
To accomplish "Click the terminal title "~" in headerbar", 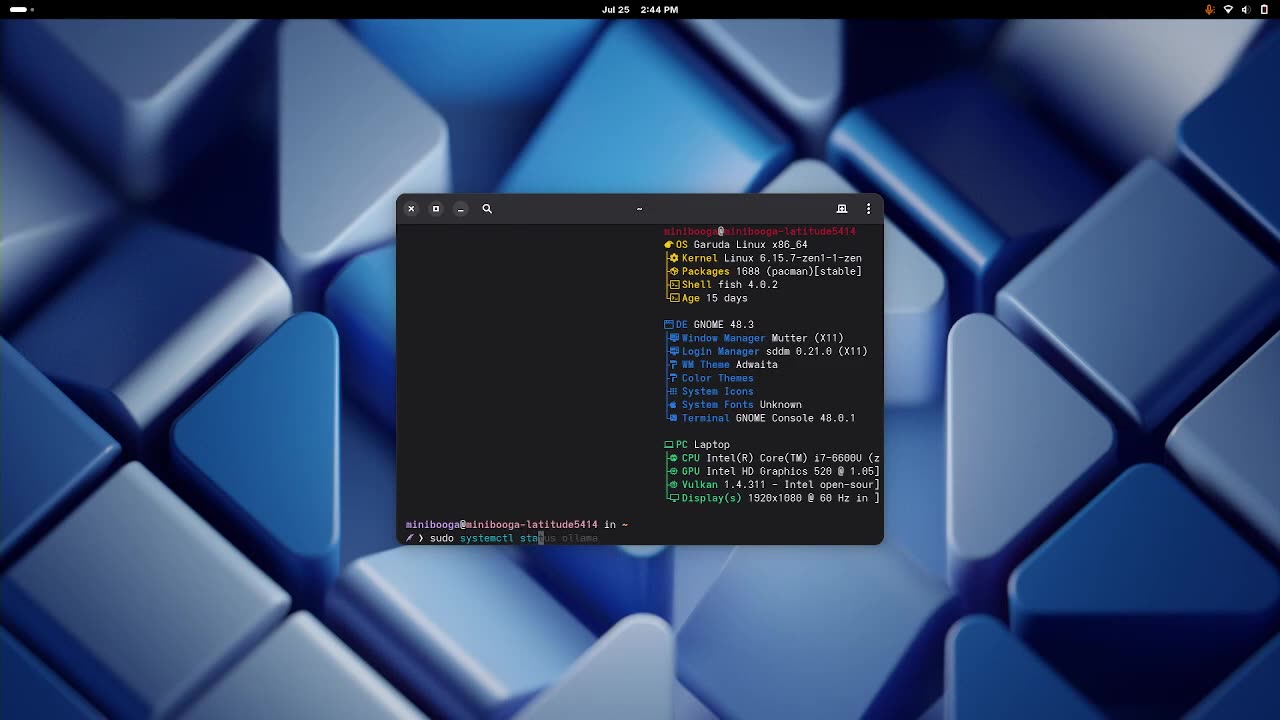I will coord(640,209).
